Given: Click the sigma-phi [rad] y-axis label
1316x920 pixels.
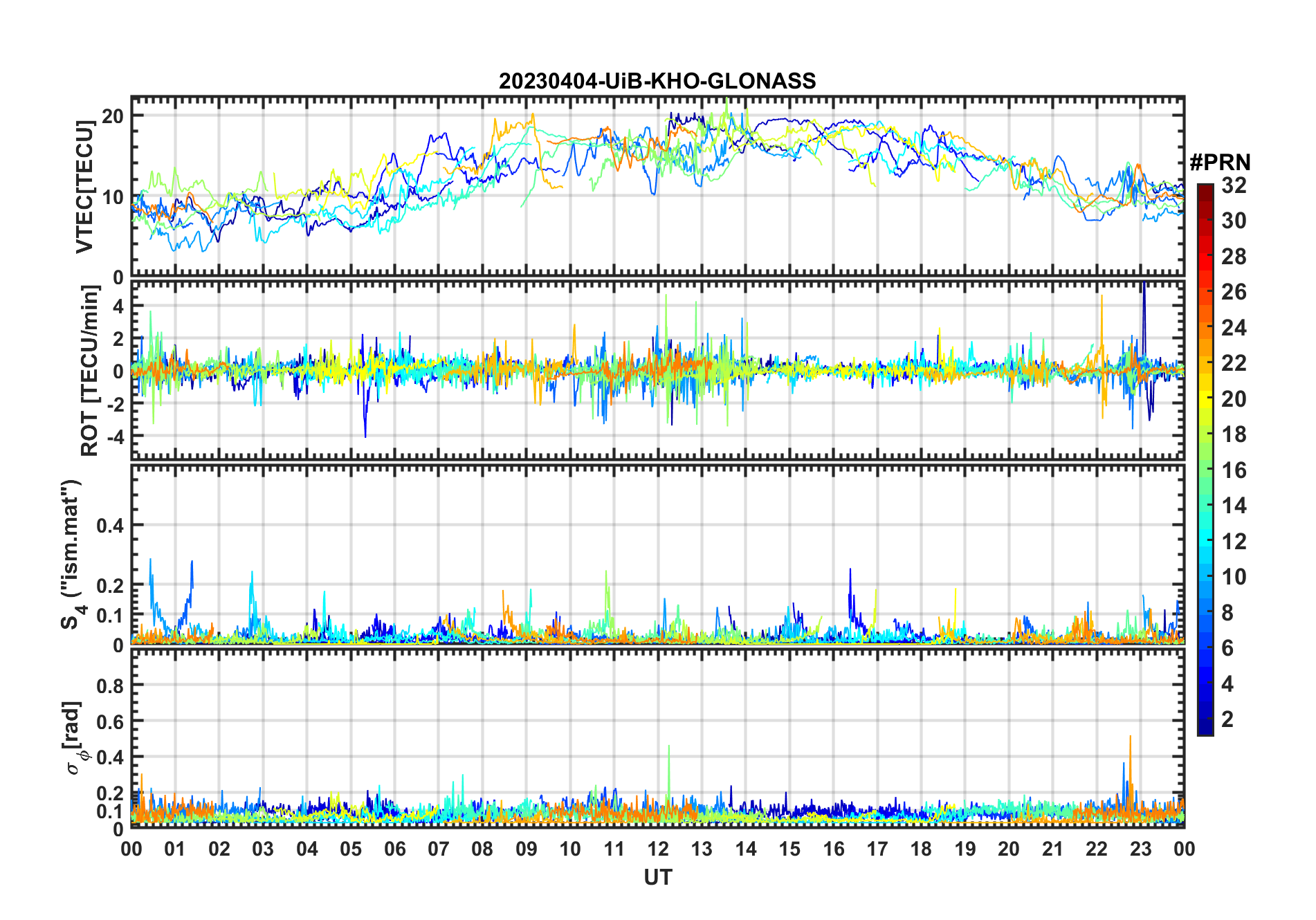Looking at the screenshot, I should (74, 738).
